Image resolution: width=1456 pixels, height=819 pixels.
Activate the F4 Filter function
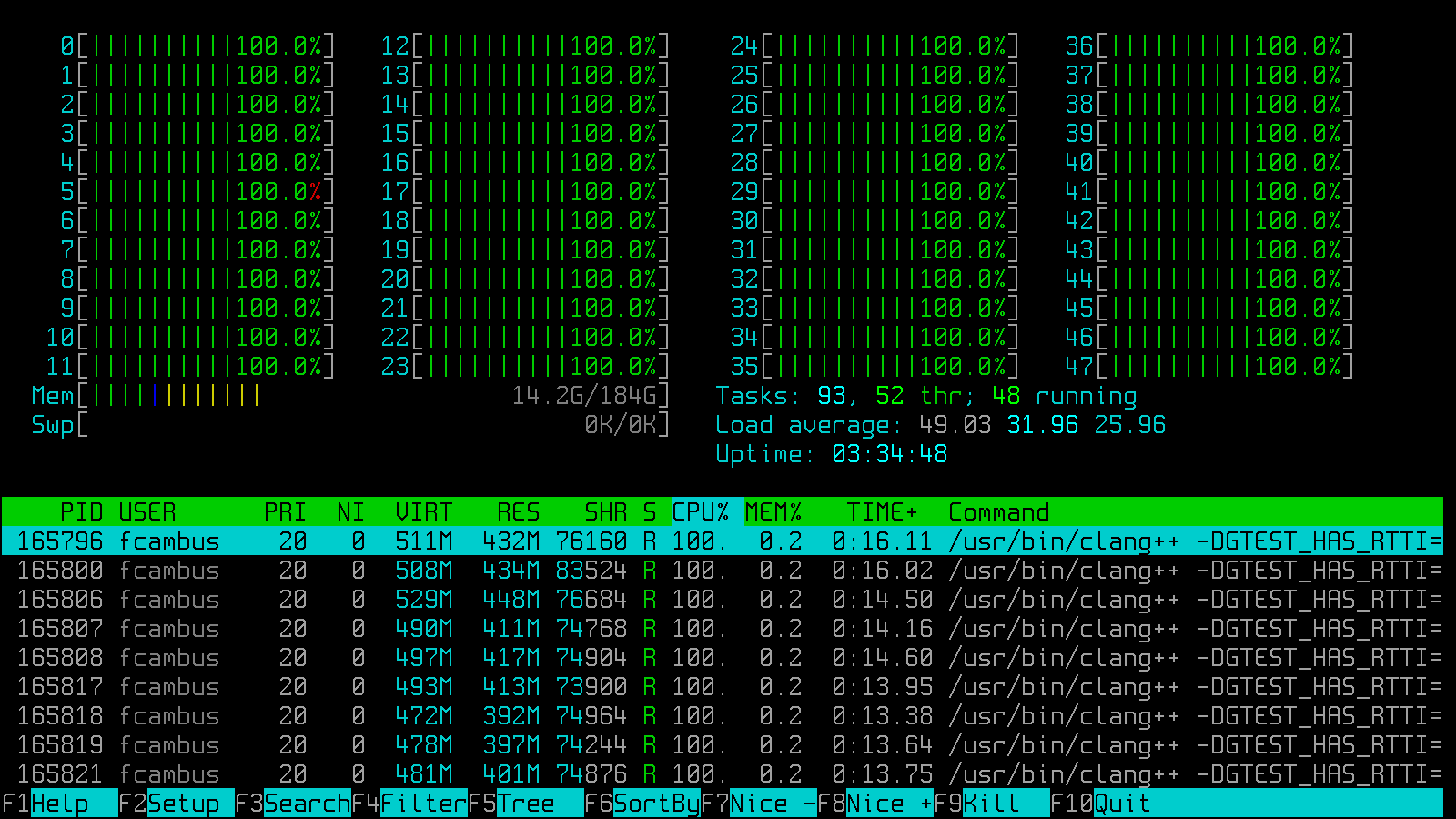pos(409,804)
